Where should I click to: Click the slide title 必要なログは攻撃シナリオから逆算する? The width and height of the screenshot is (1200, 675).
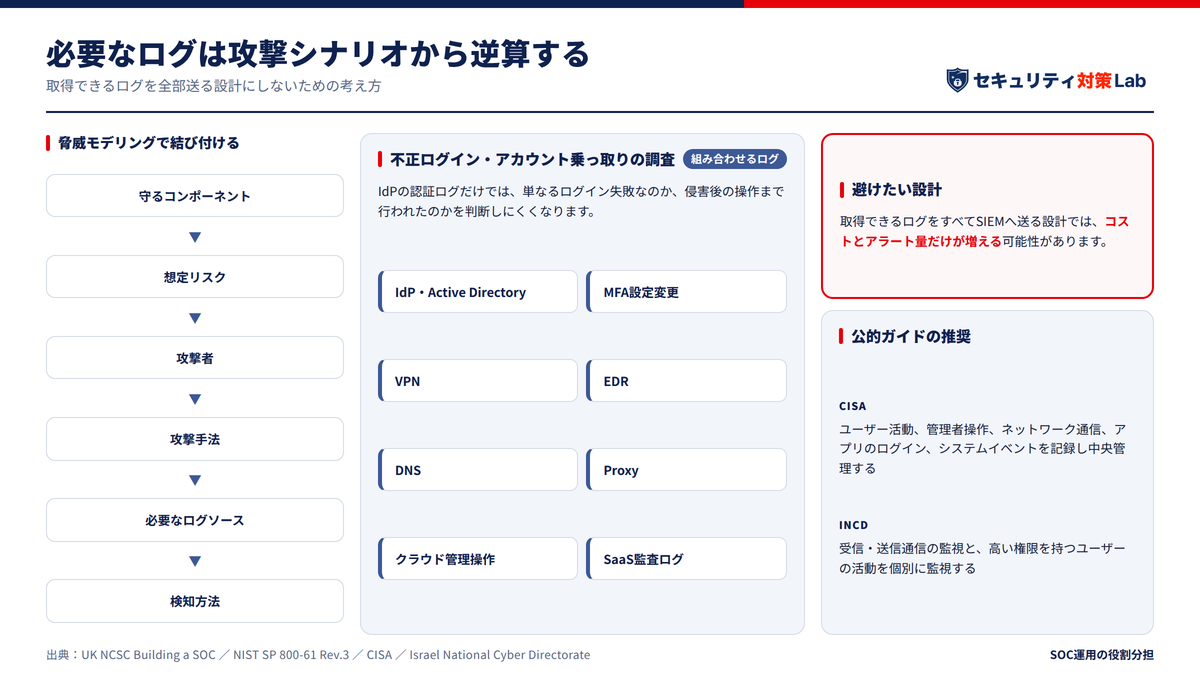[317, 52]
